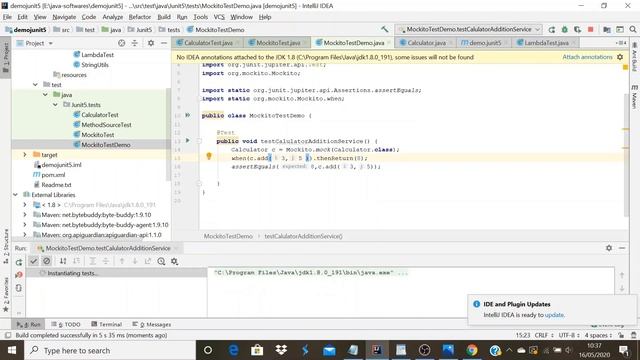Collapse the java folder under test

tap(45, 94)
